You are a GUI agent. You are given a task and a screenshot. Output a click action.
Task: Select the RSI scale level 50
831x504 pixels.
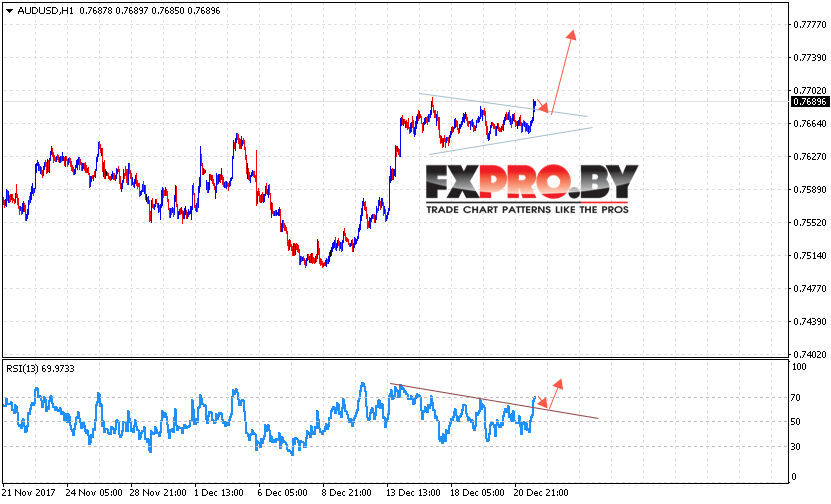pyautogui.click(x=795, y=422)
